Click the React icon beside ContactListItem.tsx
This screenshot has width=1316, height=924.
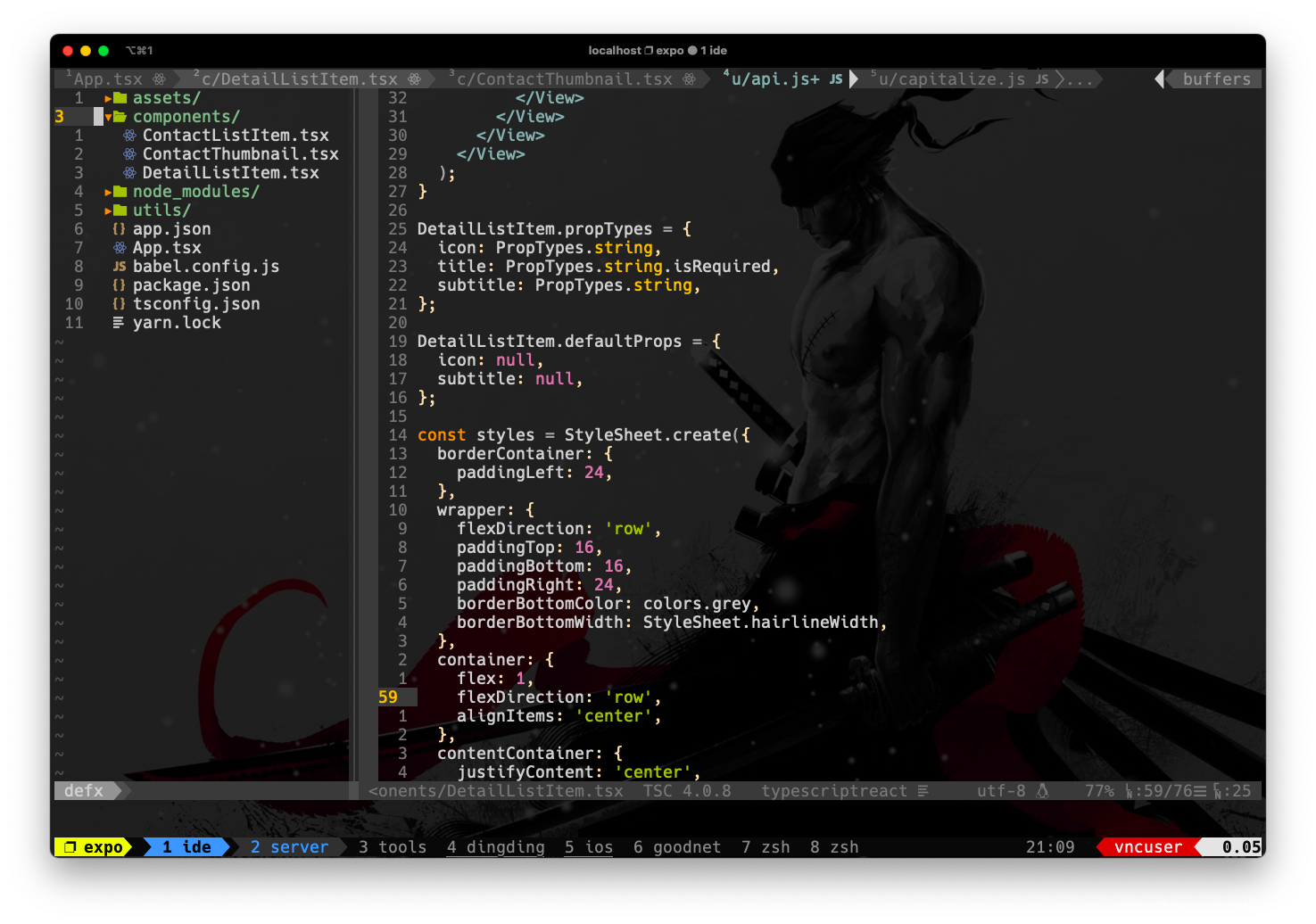[130, 136]
